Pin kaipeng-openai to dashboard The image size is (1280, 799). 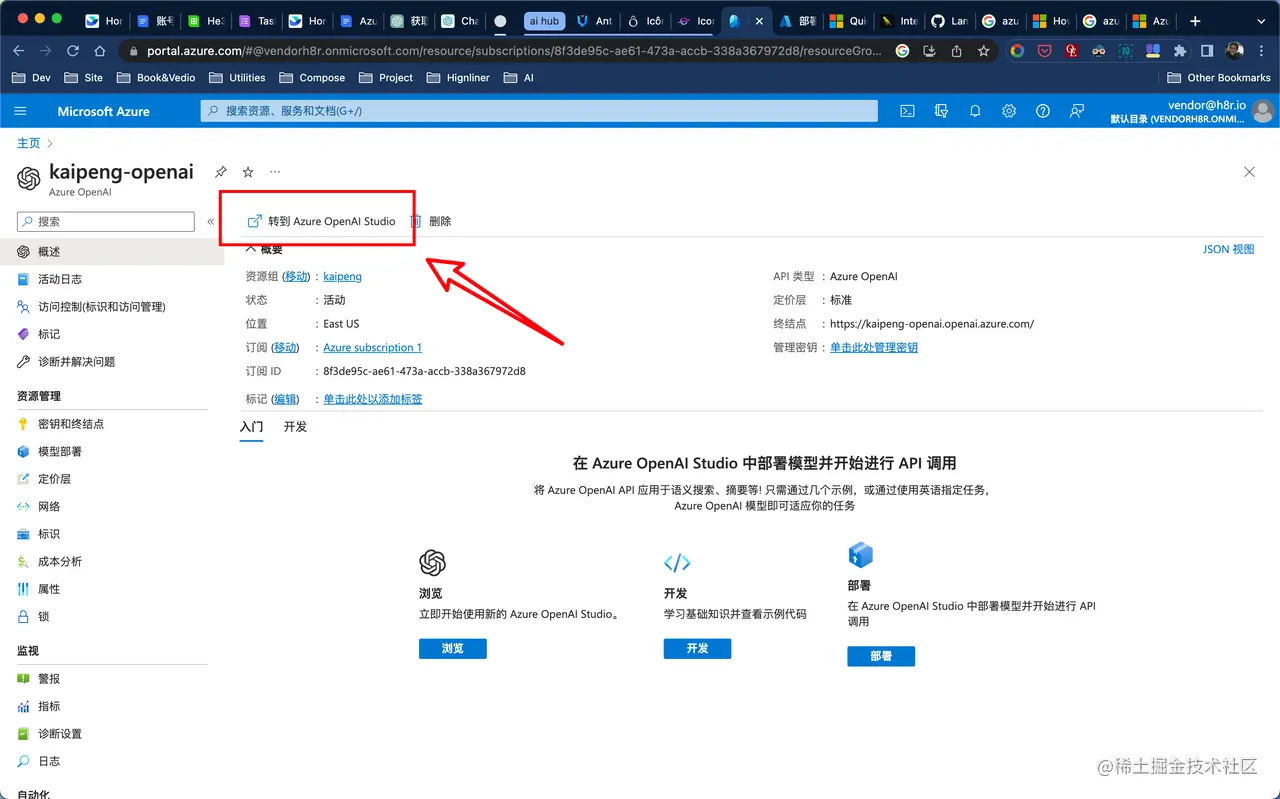click(x=221, y=172)
